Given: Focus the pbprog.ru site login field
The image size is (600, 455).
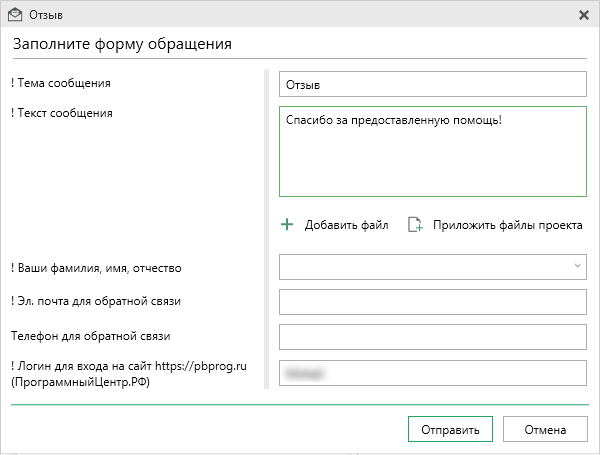Looking at the screenshot, I should (432, 372).
